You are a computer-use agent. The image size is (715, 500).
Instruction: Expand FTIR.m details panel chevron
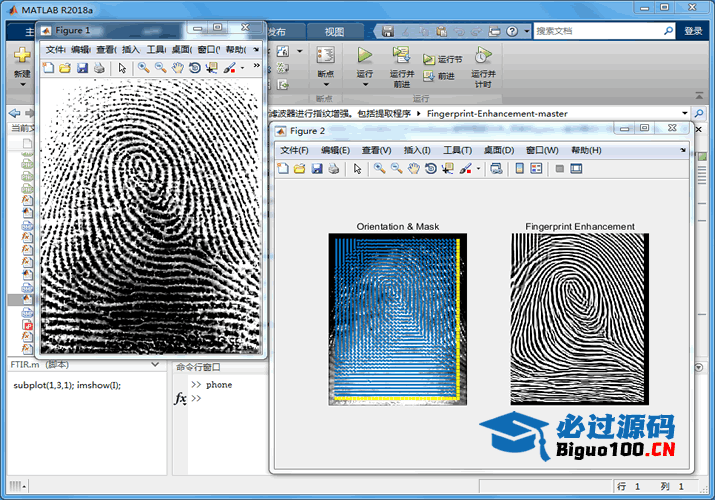(x=155, y=365)
